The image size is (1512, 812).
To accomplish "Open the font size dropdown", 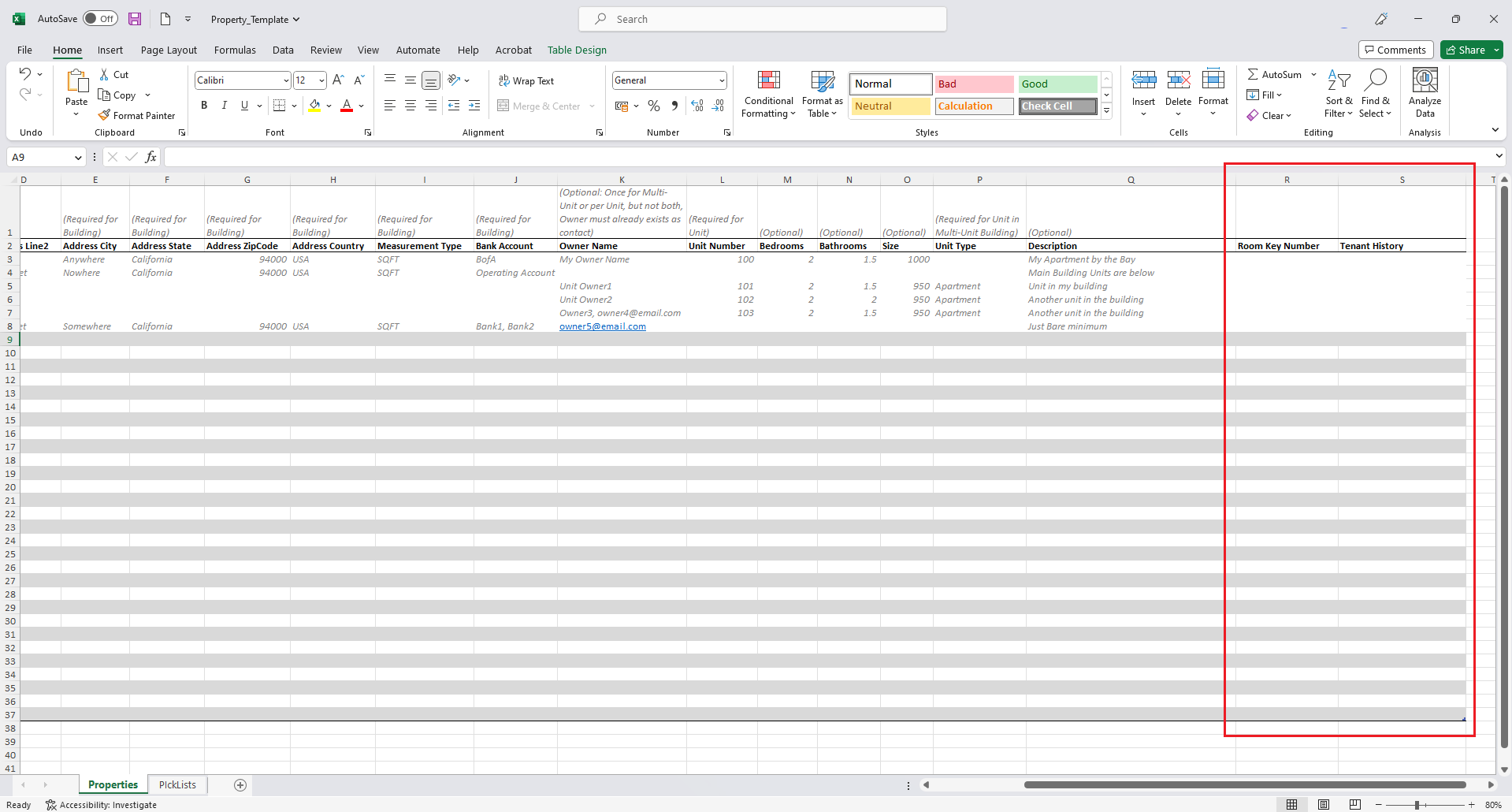I will coord(321,80).
